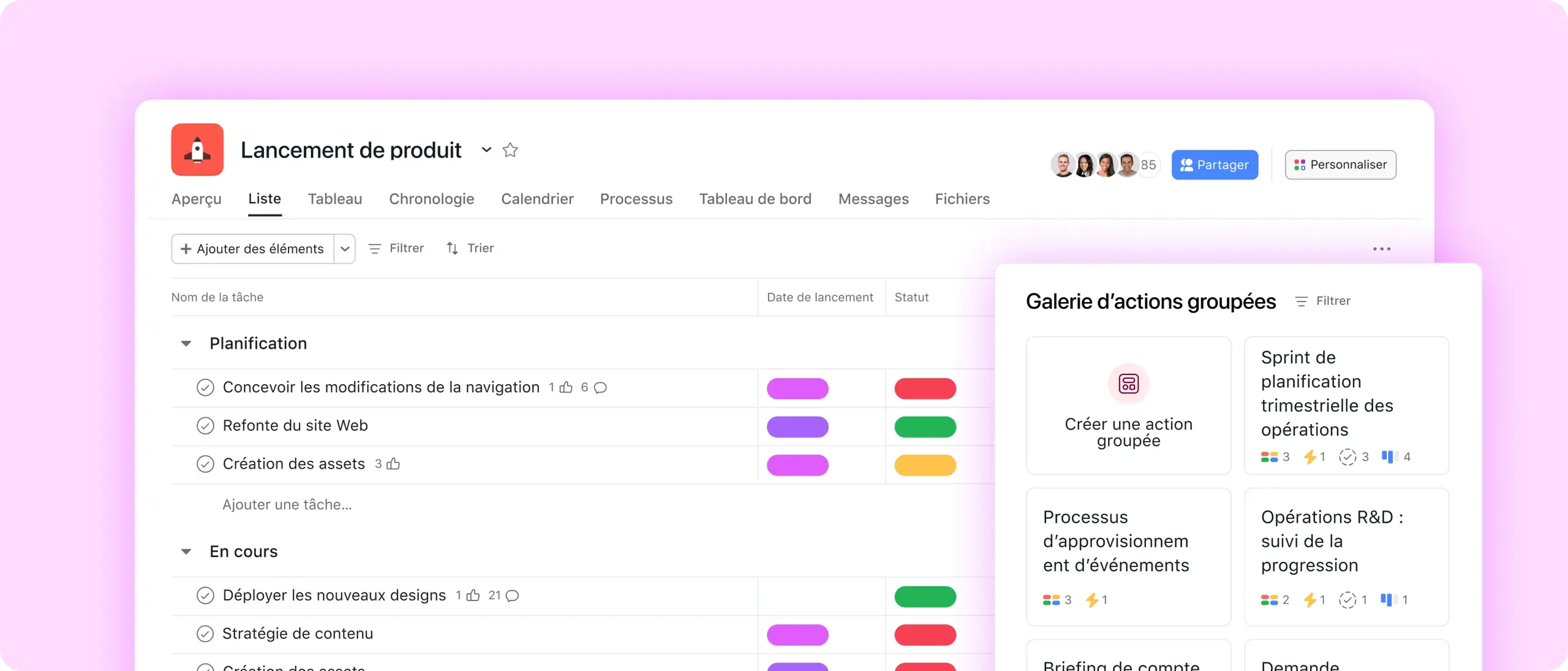Open the Chronologie tab

[432, 199]
